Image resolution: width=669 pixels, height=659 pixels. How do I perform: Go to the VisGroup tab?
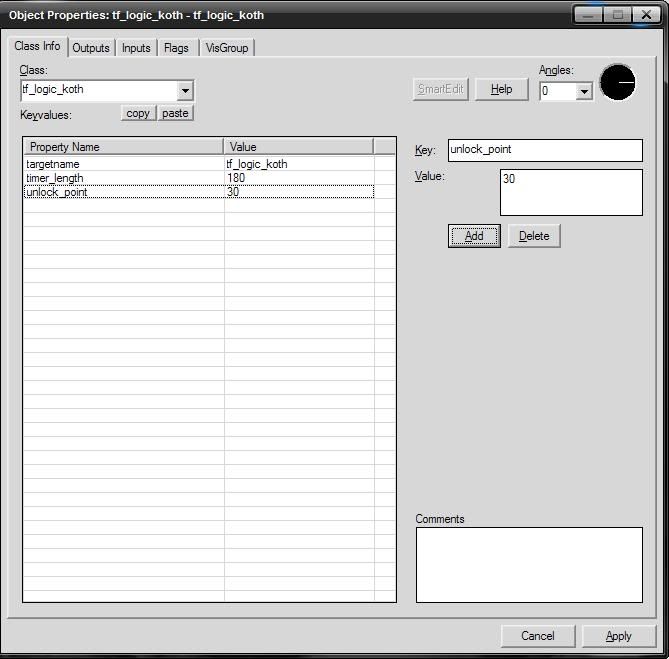click(227, 48)
